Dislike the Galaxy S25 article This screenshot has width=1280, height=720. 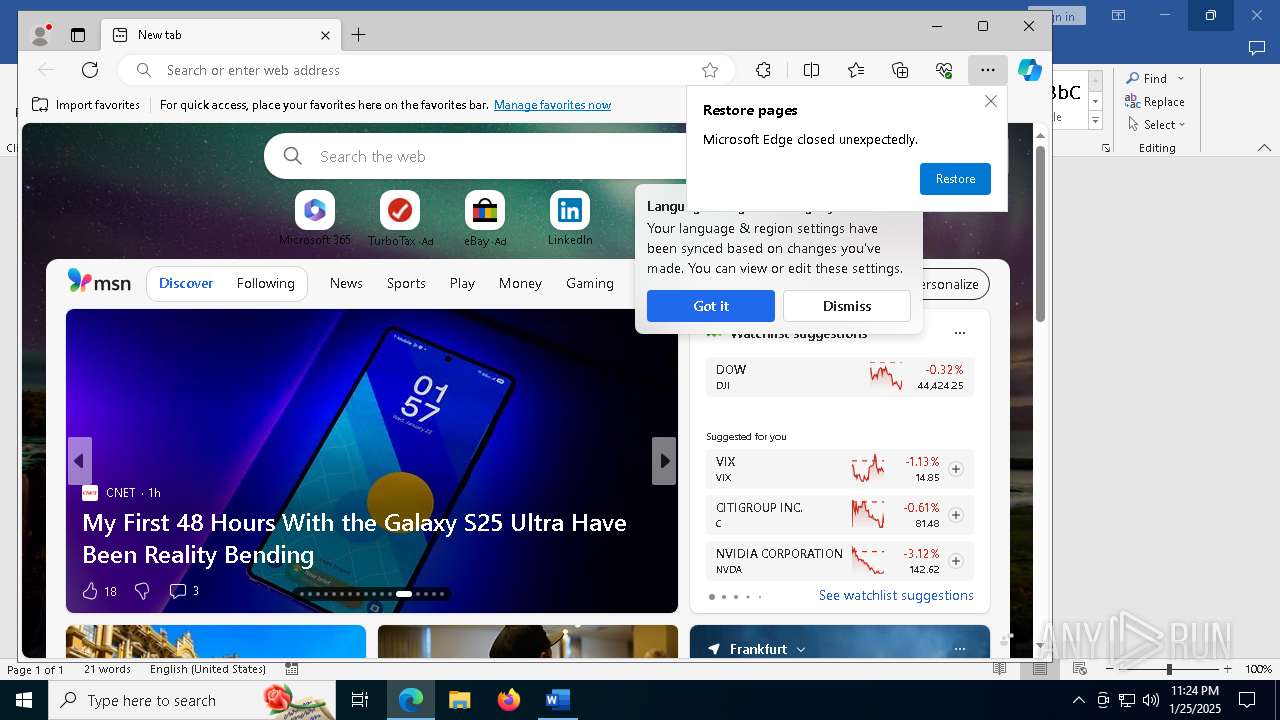(x=142, y=591)
